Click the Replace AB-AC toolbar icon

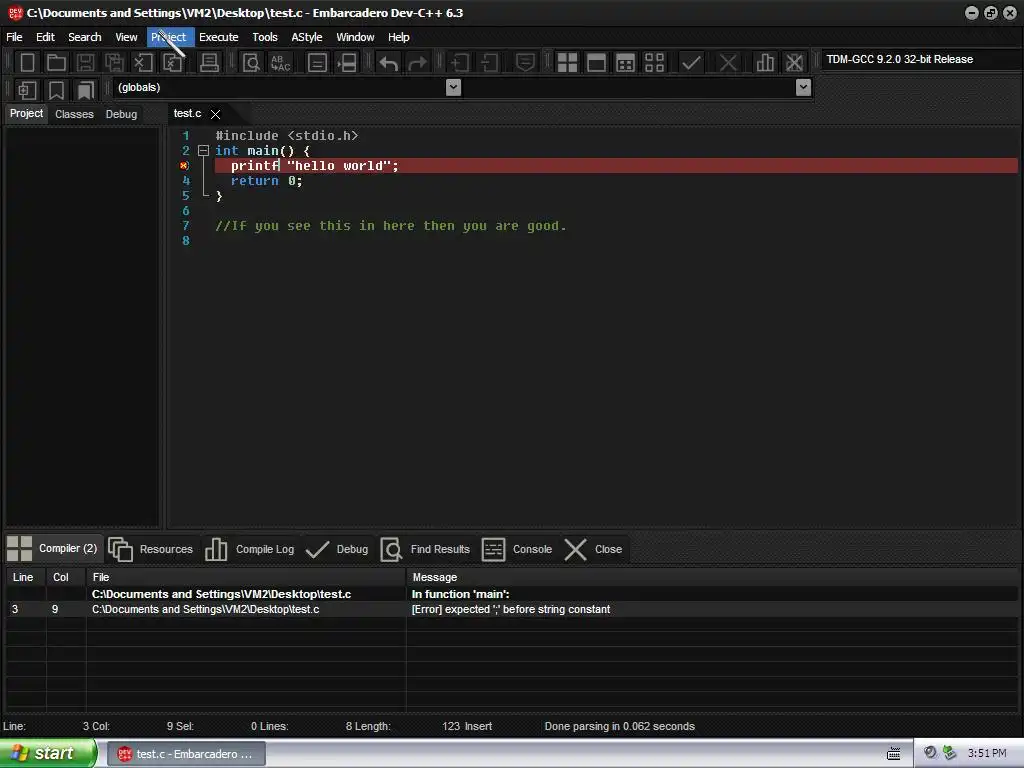[x=281, y=63]
